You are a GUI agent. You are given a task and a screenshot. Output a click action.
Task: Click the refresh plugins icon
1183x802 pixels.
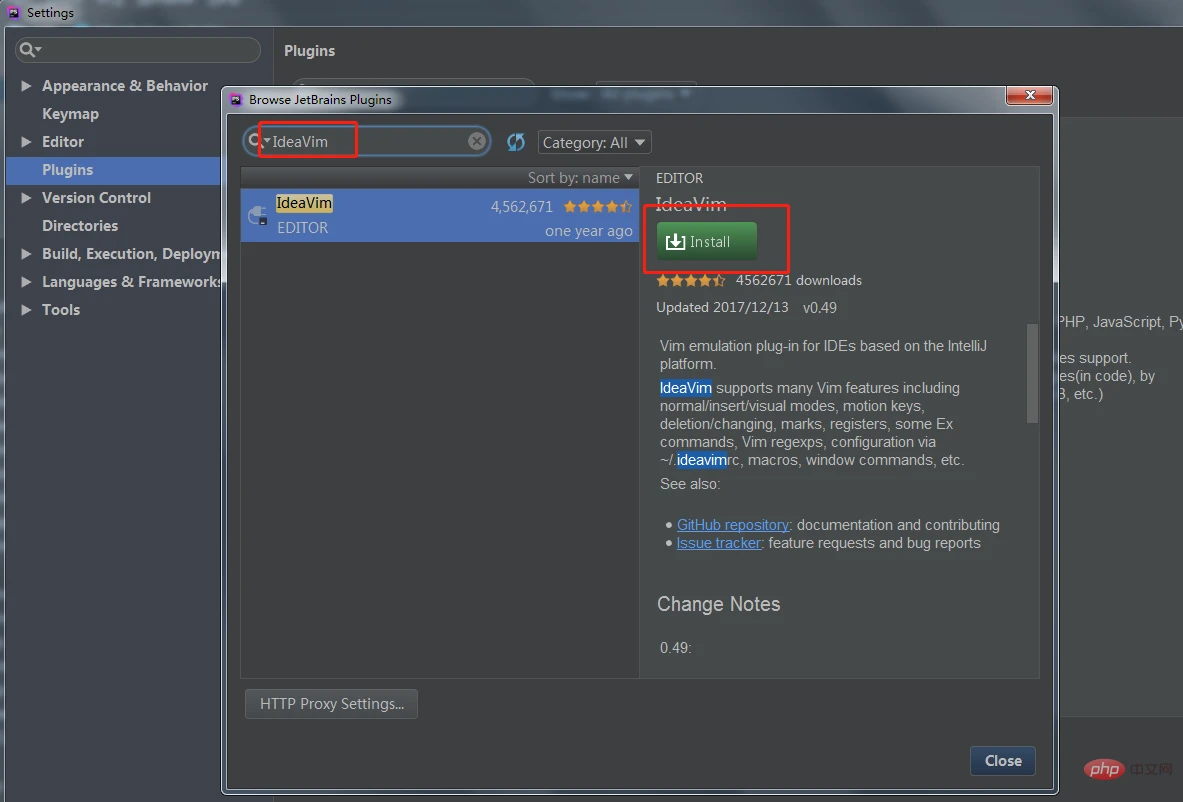[516, 142]
